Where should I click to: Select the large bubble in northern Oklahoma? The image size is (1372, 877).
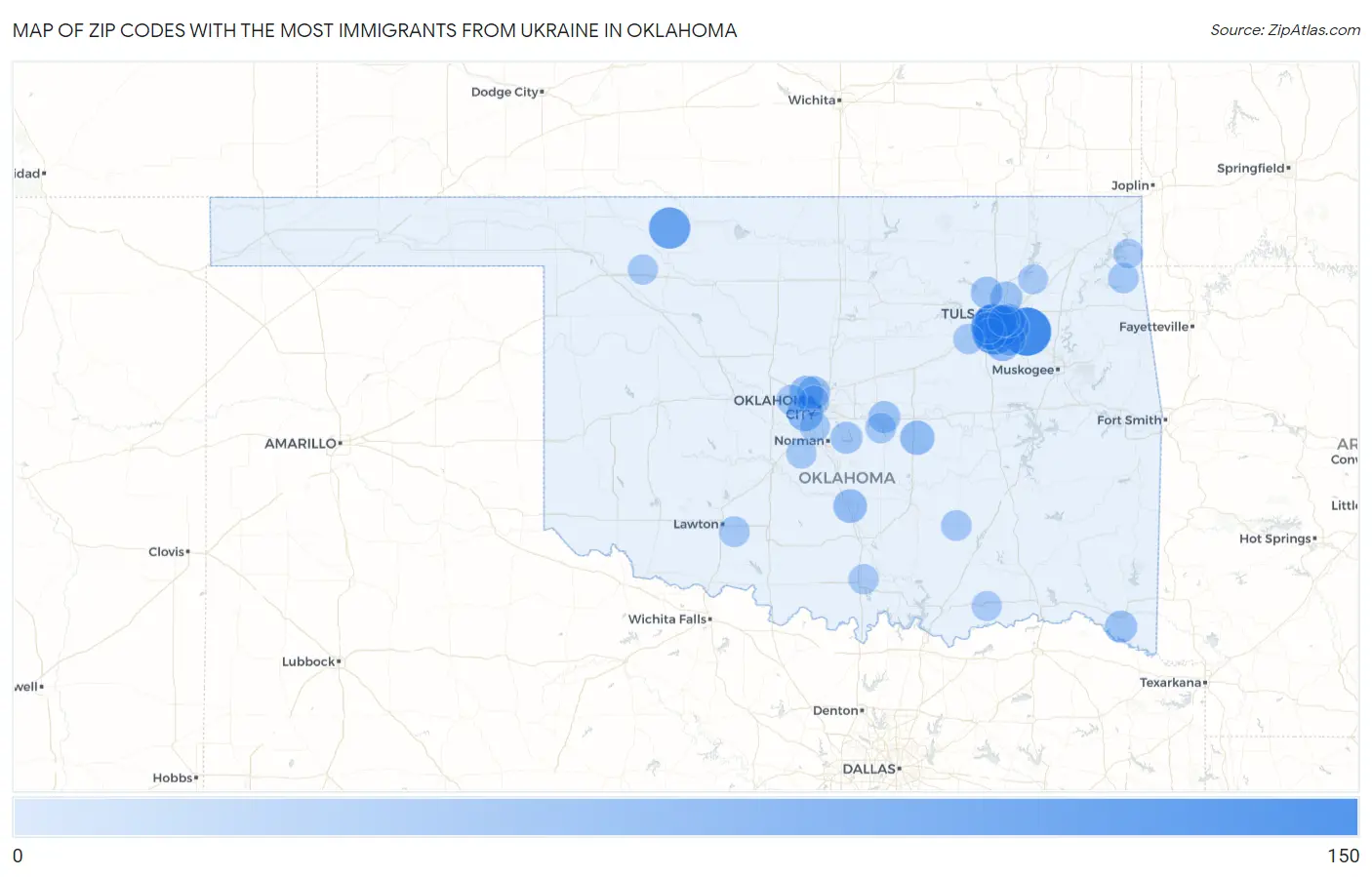tap(669, 228)
